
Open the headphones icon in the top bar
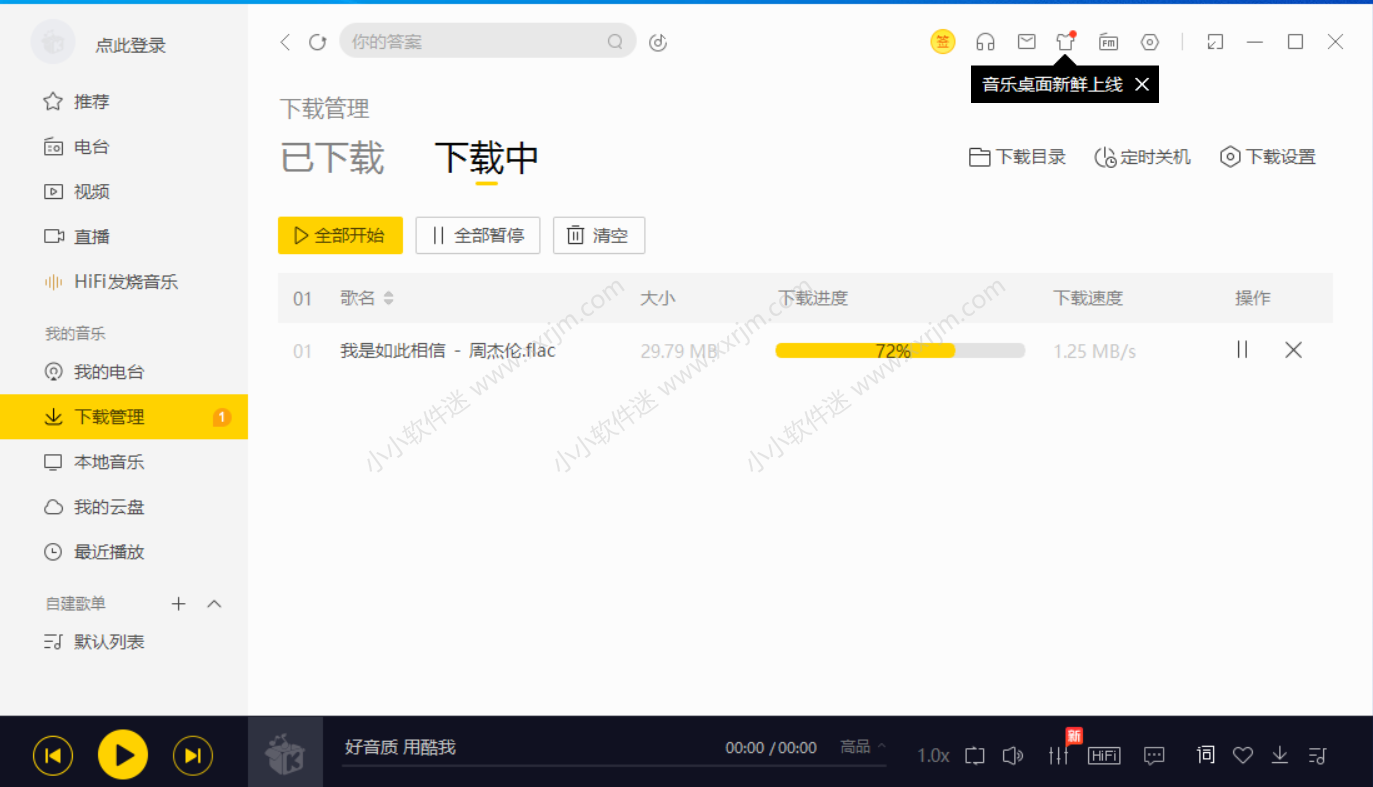tap(985, 41)
